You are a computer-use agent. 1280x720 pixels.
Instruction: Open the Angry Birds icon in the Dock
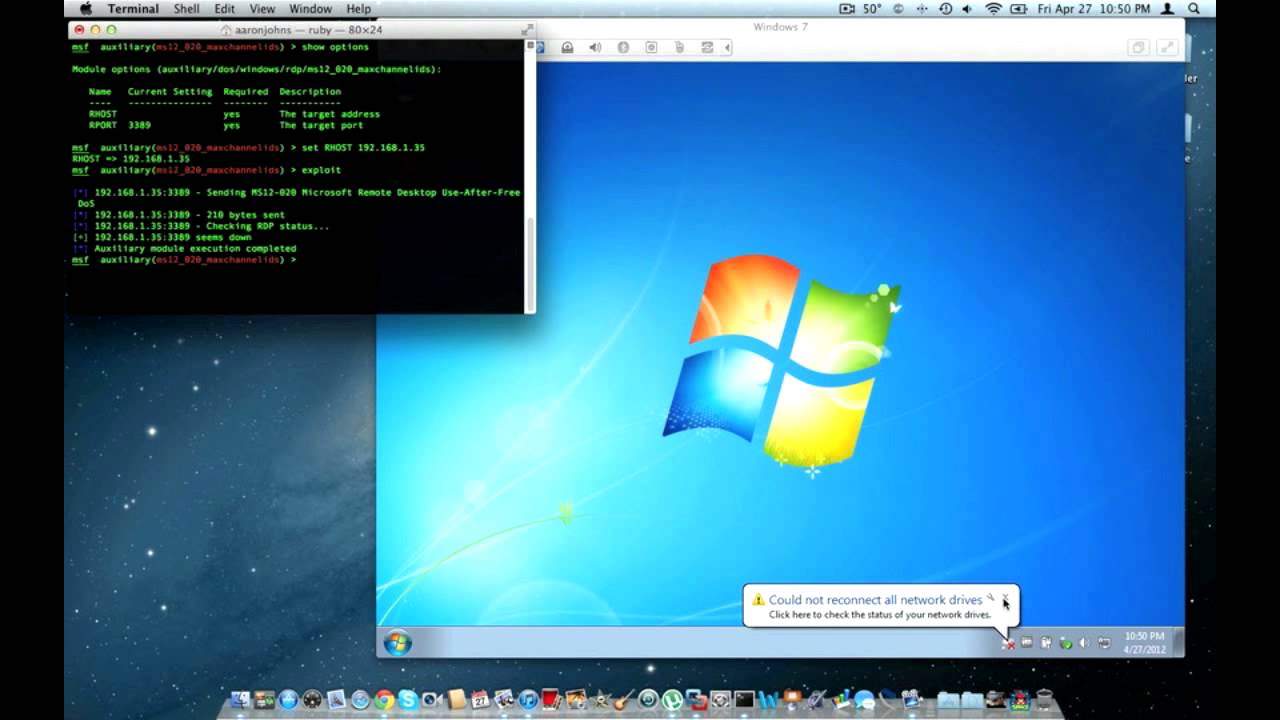pyautogui.click(x=1020, y=700)
